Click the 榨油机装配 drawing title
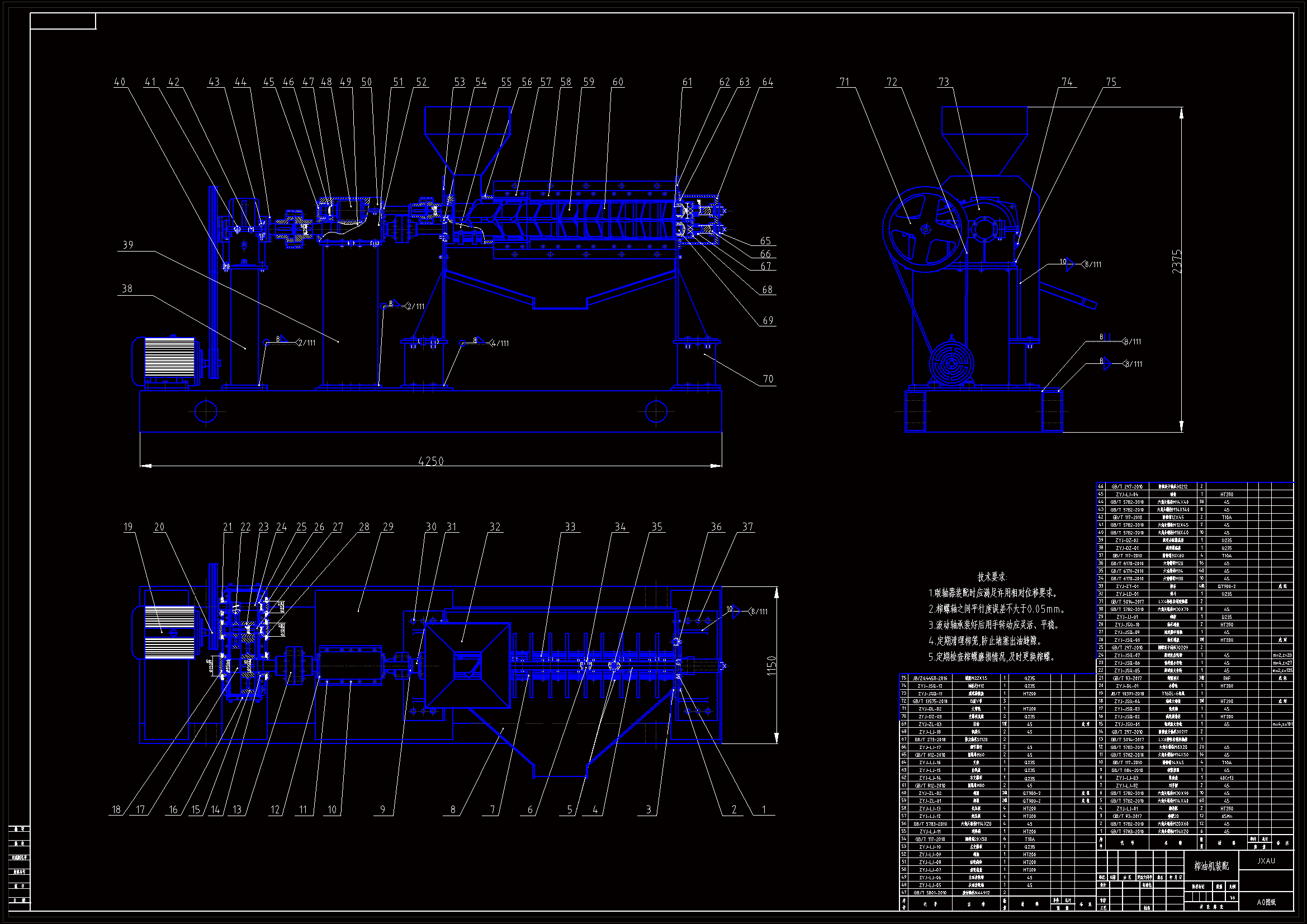This screenshot has width=1307, height=924. [1211, 866]
